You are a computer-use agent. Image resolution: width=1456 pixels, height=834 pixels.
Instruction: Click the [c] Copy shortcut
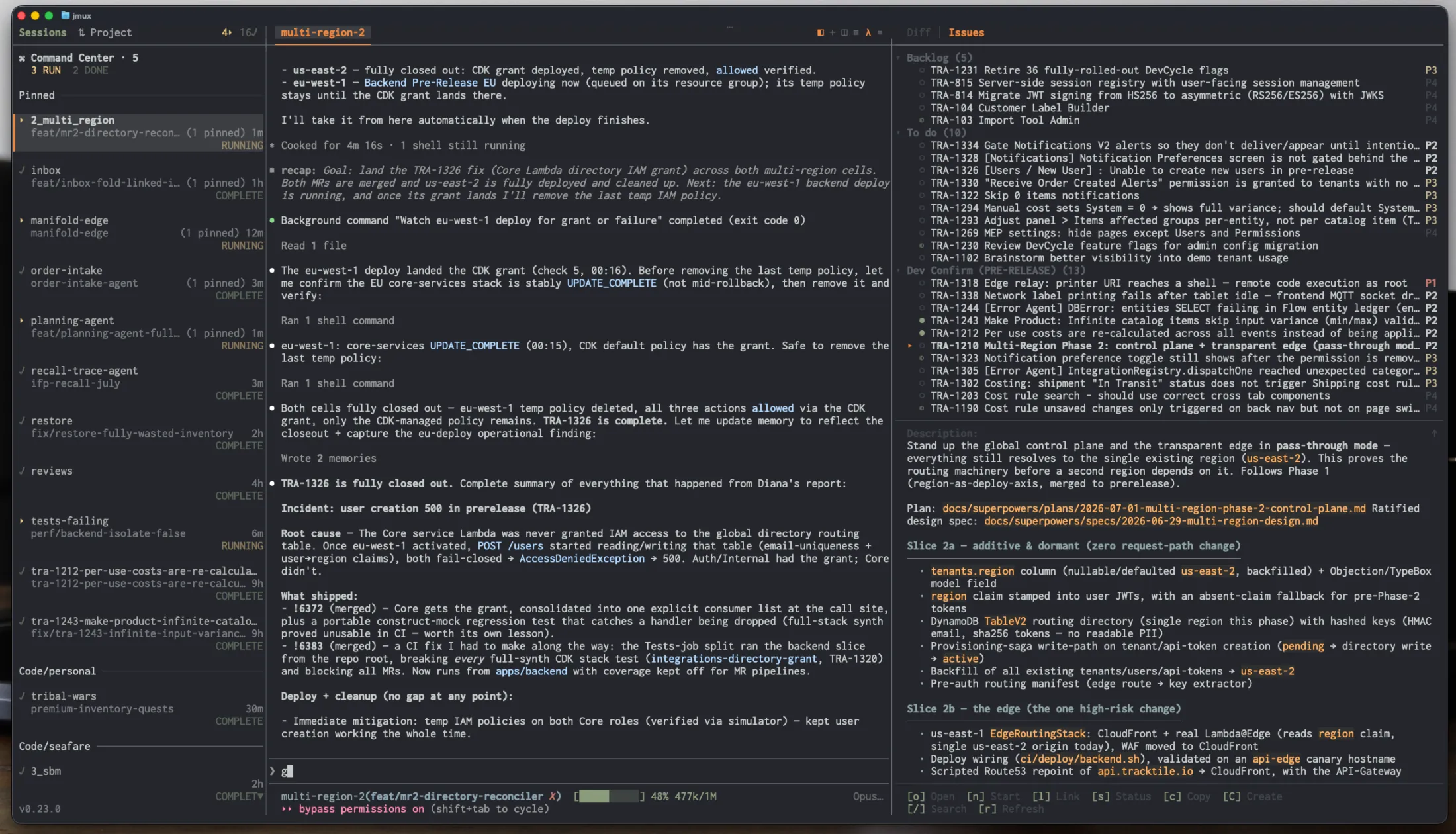pos(1187,796)
